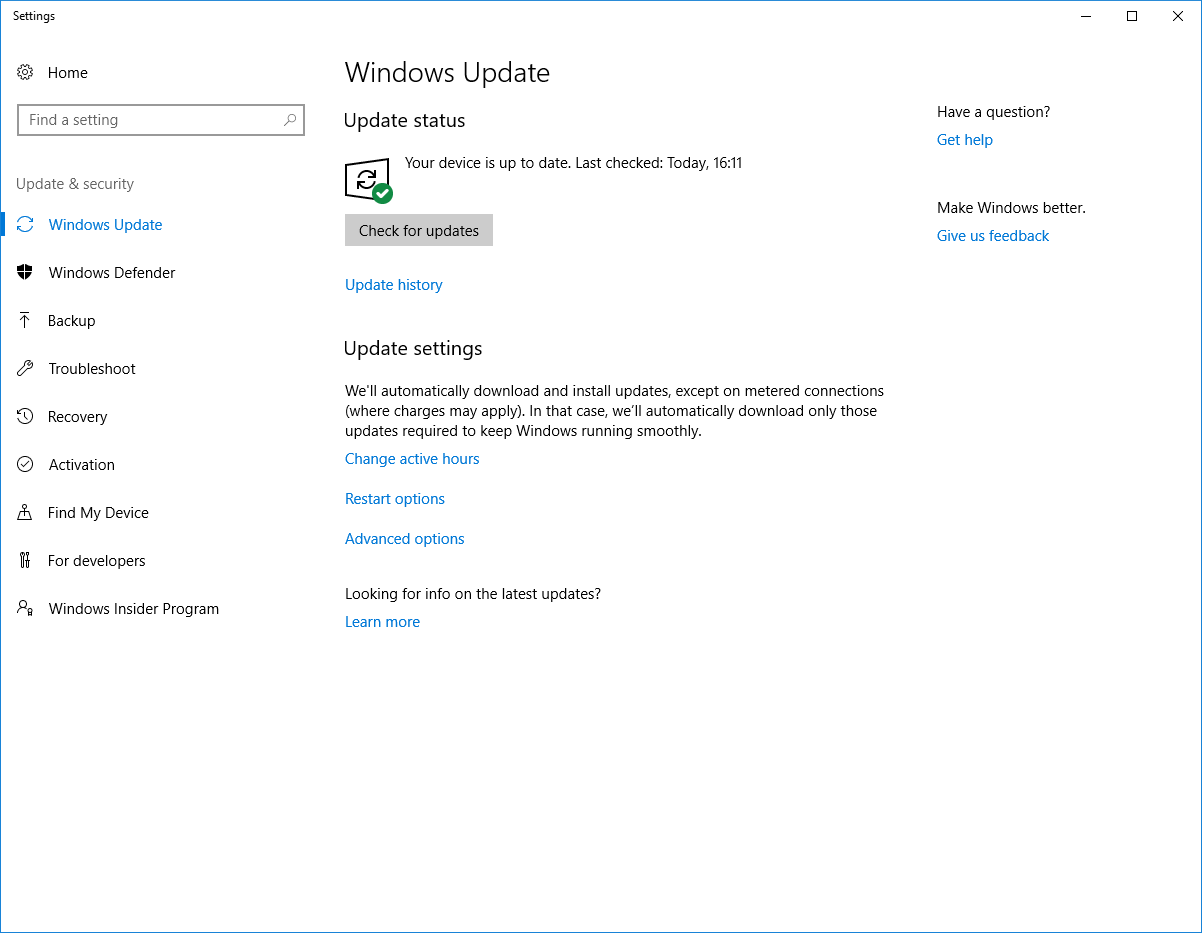Click the Windows Update sync arrows icon

point(25,224)
